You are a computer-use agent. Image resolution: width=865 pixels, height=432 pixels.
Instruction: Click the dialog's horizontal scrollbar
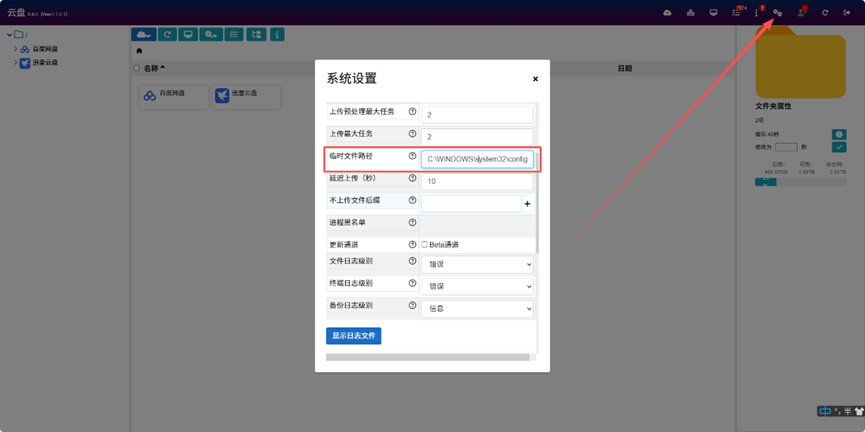(x=428, y=358)
